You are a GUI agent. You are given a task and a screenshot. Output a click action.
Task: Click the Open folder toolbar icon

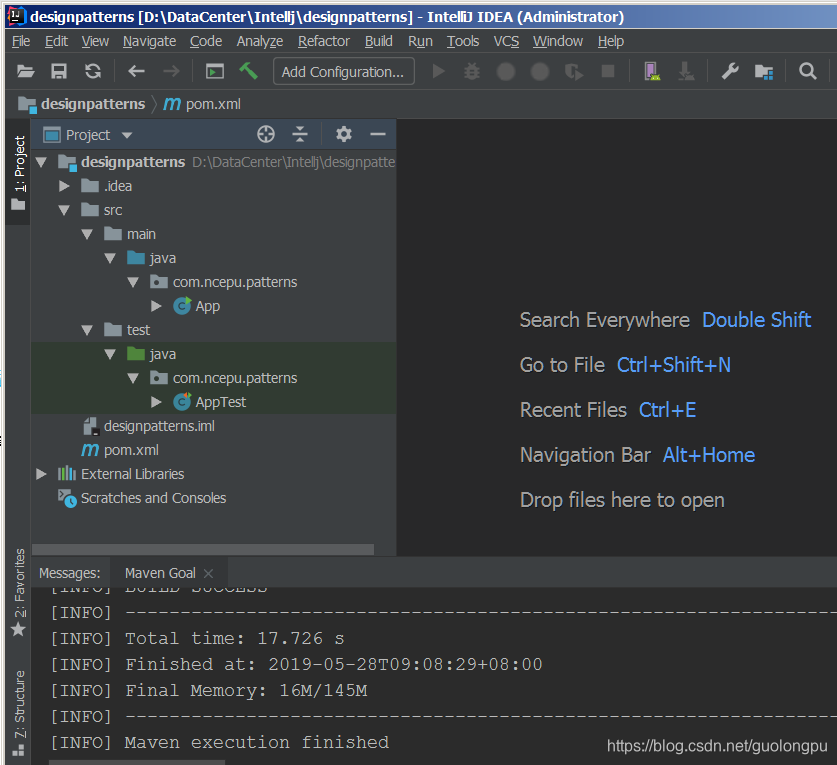25,71
